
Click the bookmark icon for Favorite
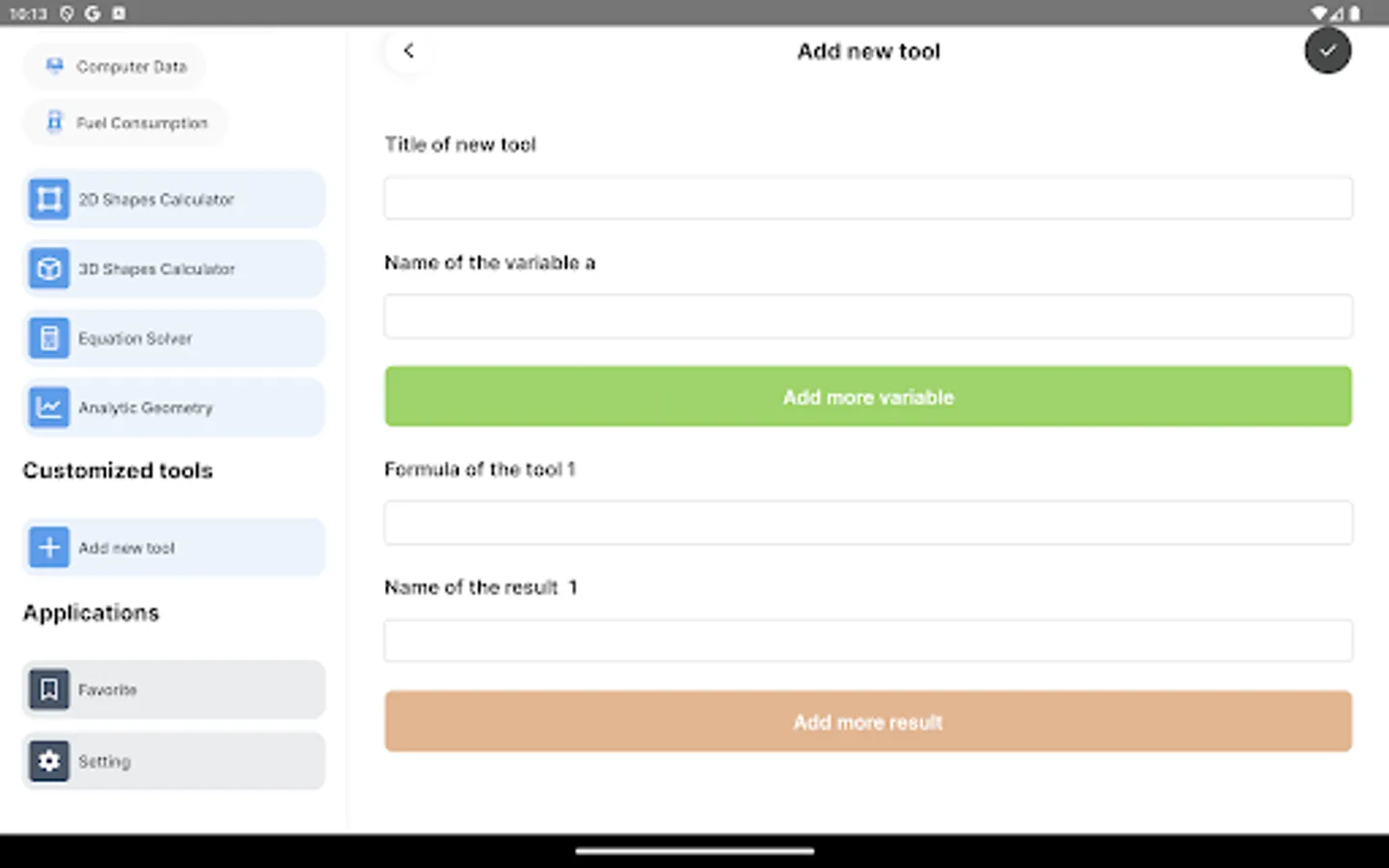coord(48,689)
